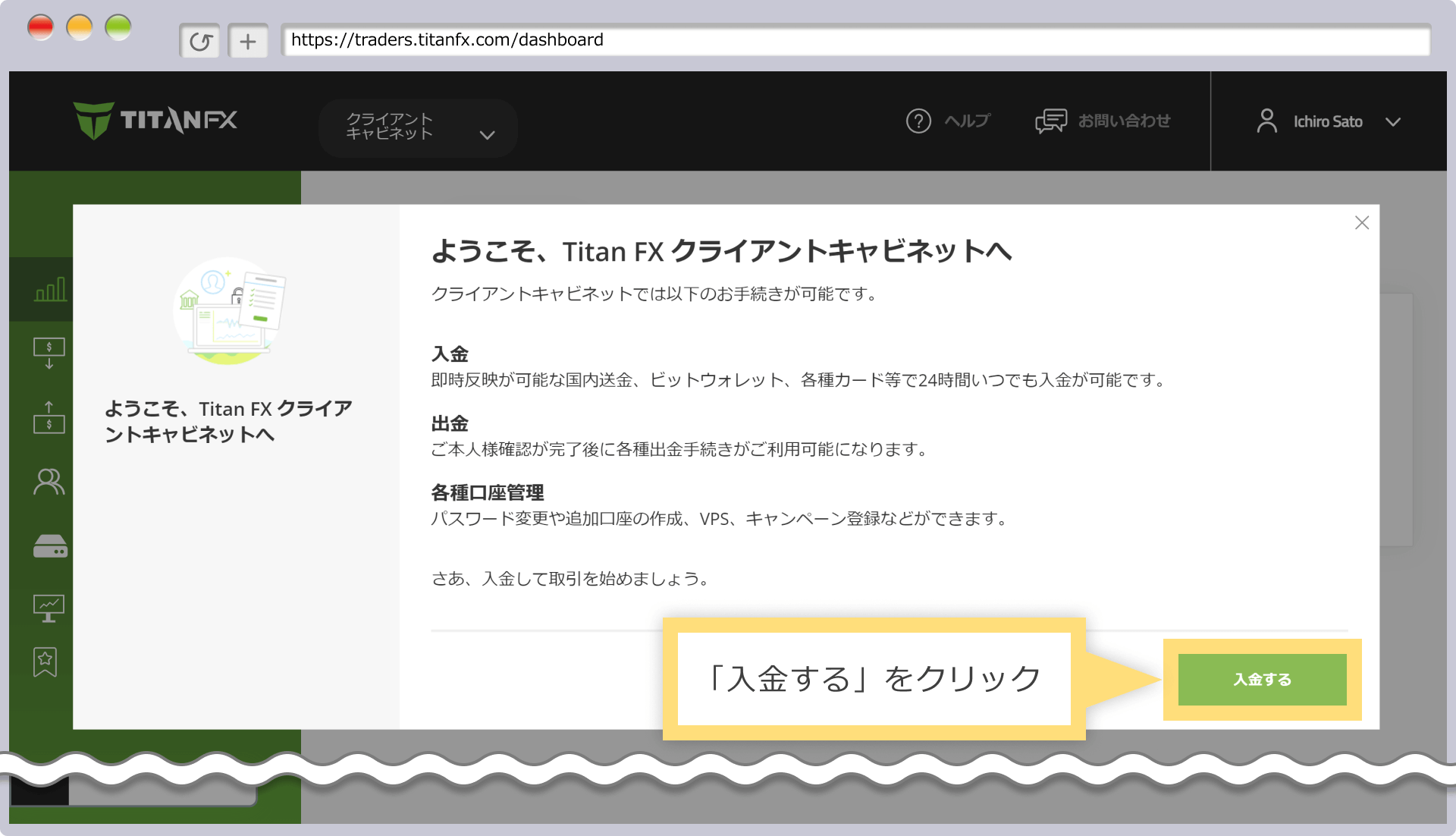Click the help question mark icon
The image size is (1456, 836).
click(x=918, y=121)
